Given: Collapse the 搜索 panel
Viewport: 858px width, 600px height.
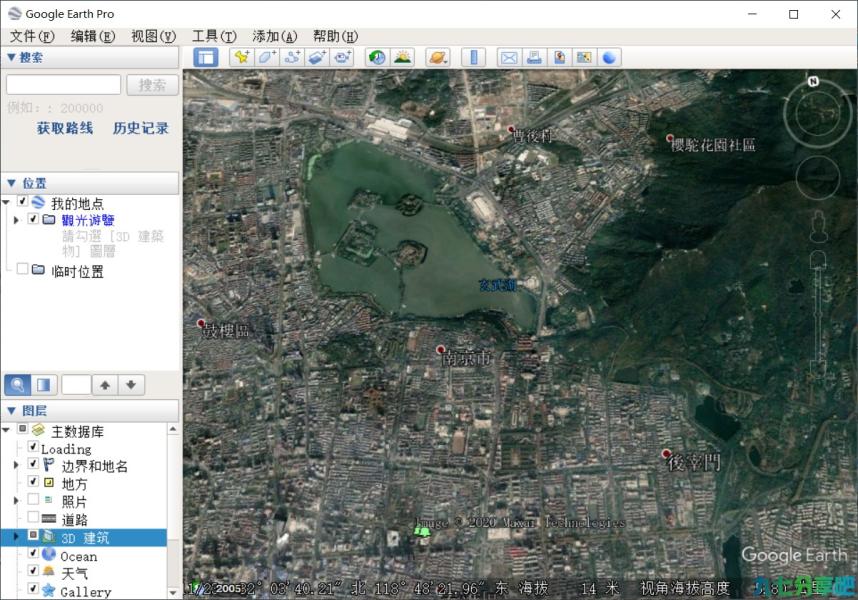Looking at the screenshot, I should tap(11, 57).
